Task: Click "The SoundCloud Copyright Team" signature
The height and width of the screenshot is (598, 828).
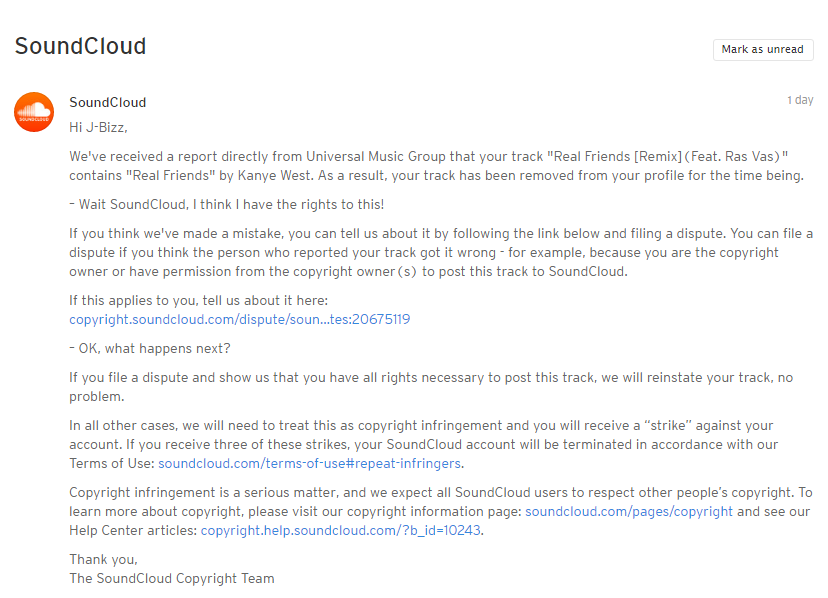Action: coord(171,578)
